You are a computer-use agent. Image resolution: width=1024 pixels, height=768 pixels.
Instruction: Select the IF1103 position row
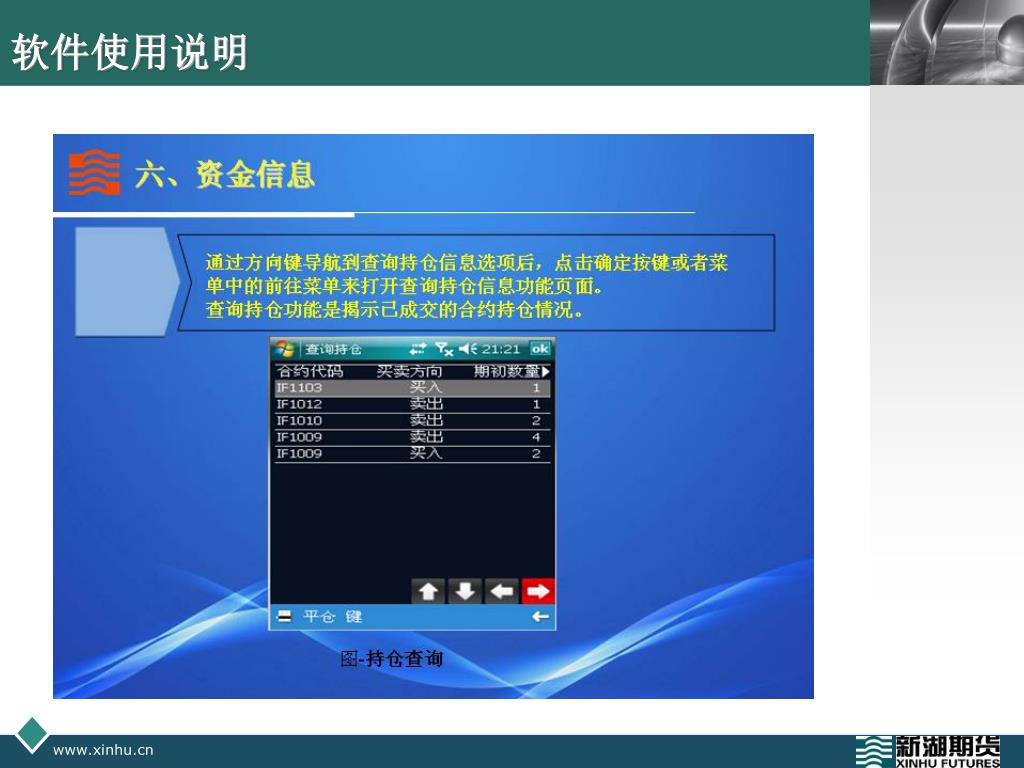point(412,388)
